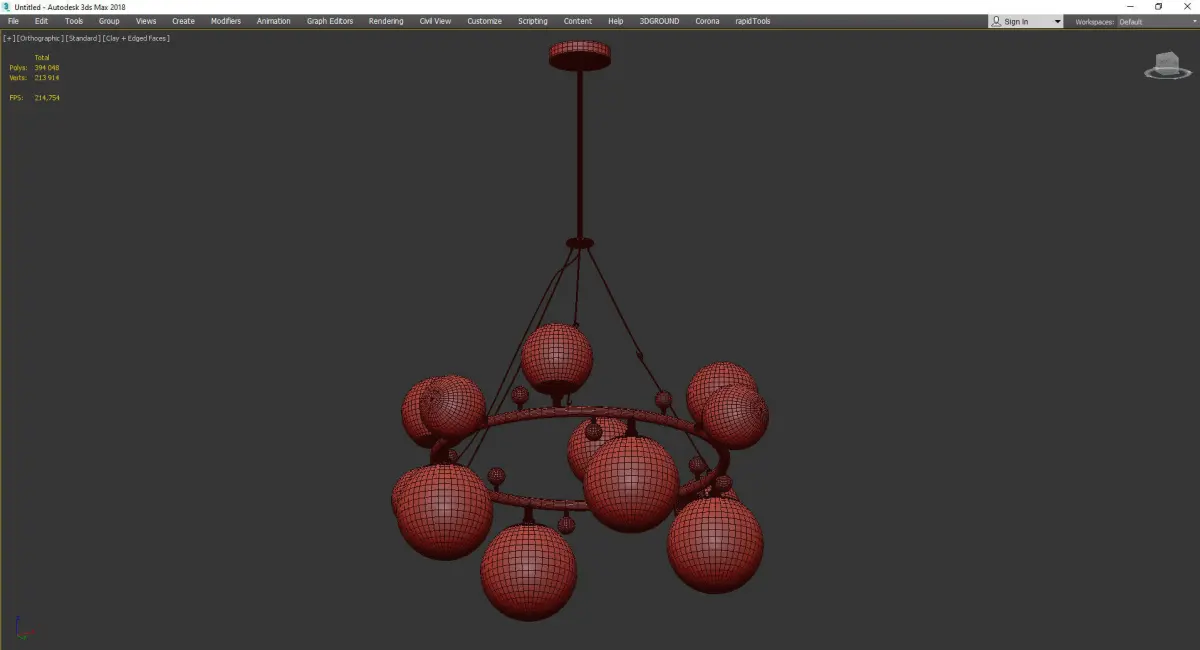The height and width of the screenshot is (650, 1200).
Task: Expand the Sign In dropdown arrow
Action: pyautogui.click(x=1057, y=22)
